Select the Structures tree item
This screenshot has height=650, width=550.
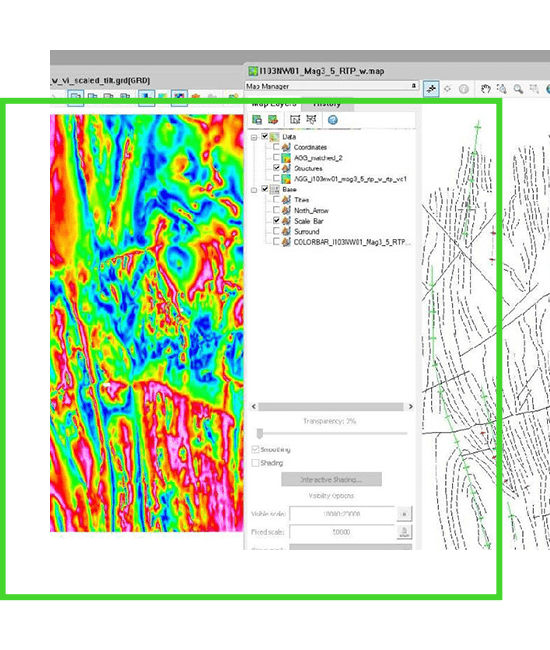(x=308, y=168)
